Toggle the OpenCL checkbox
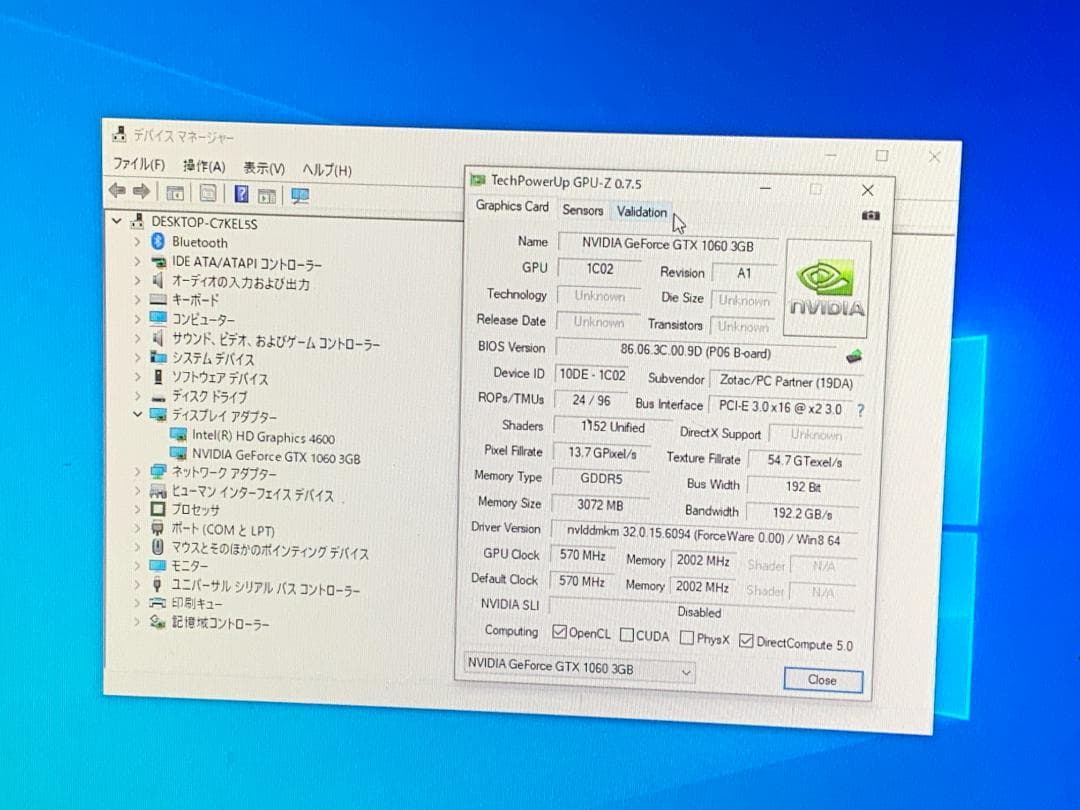This screenshot has width=1080, height=810. (559, 632)
